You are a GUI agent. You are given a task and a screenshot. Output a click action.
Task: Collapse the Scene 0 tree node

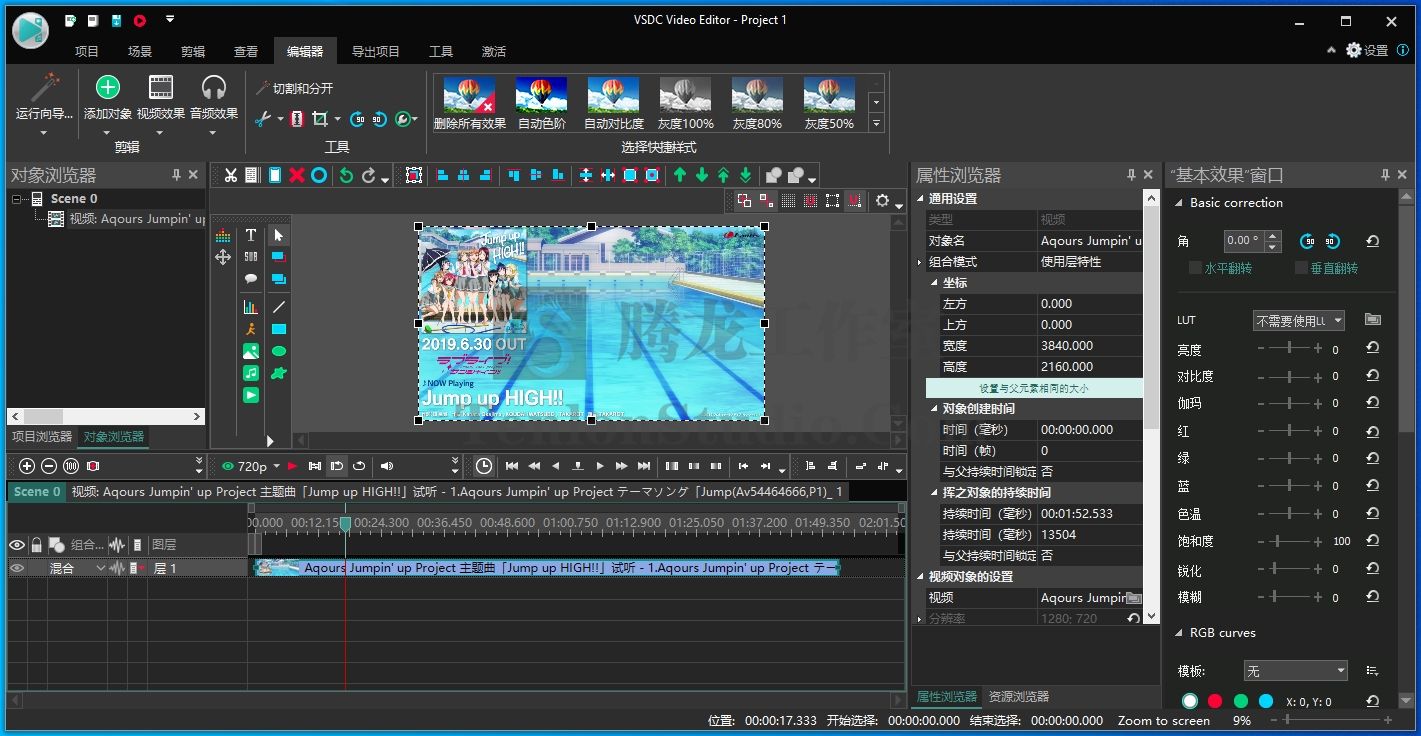[17, 199]
